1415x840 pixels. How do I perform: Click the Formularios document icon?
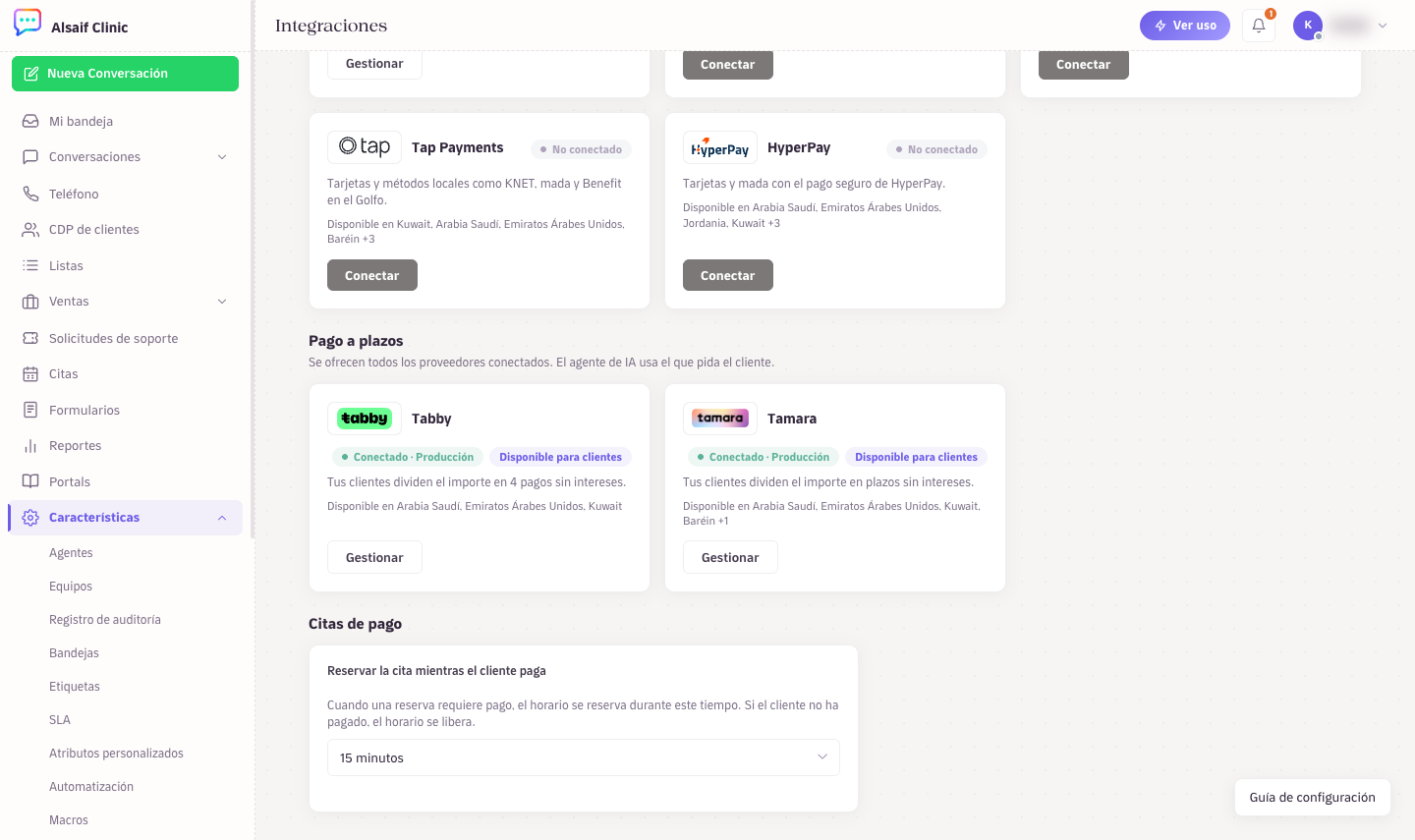(x=30, y=410)
